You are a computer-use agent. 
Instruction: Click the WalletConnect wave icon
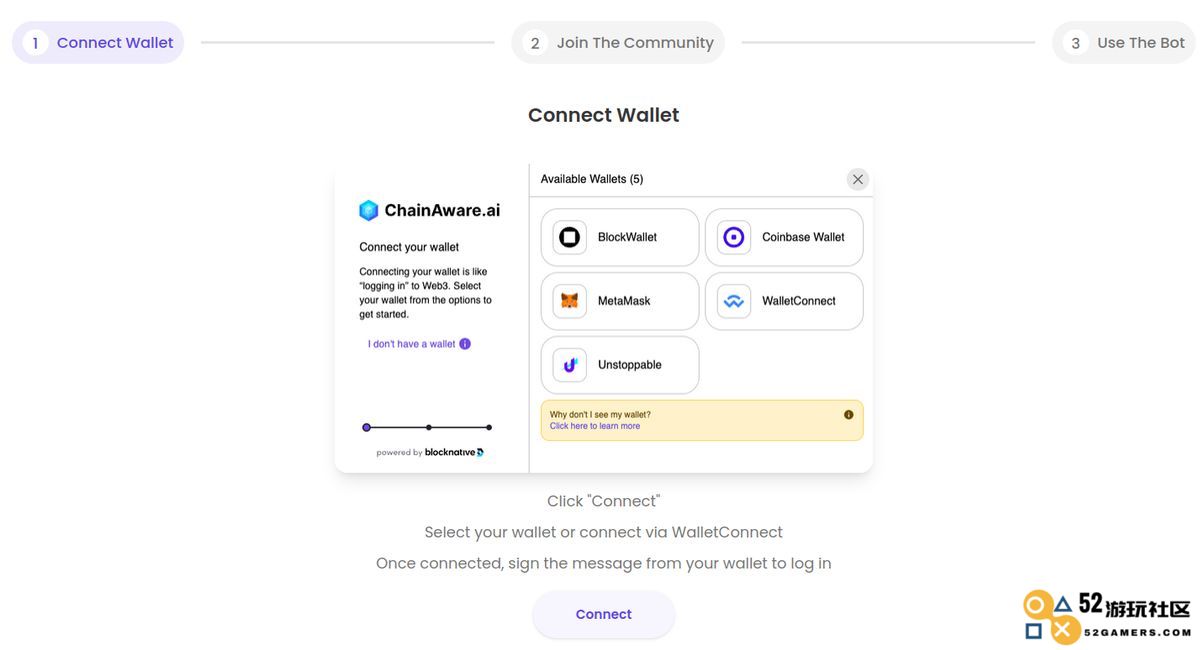[x=734, y=301]
